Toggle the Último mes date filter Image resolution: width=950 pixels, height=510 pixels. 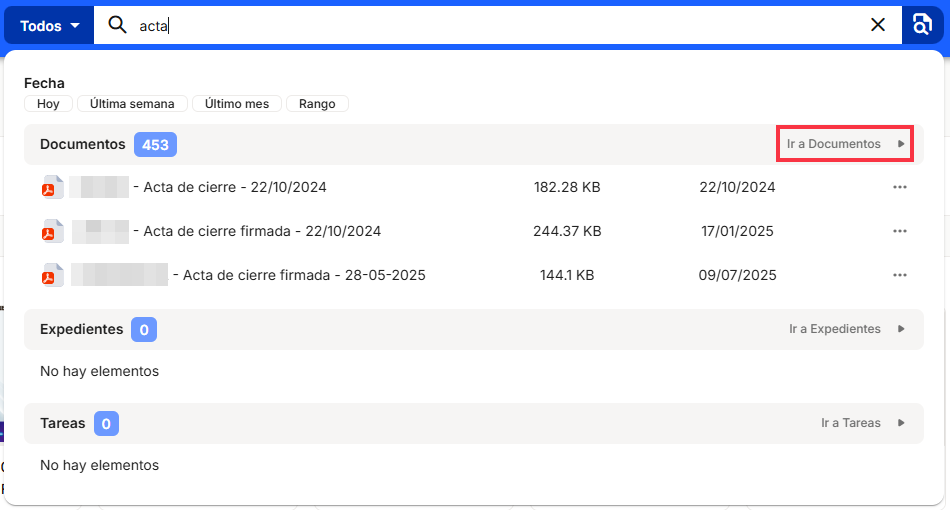click(237, 104)
